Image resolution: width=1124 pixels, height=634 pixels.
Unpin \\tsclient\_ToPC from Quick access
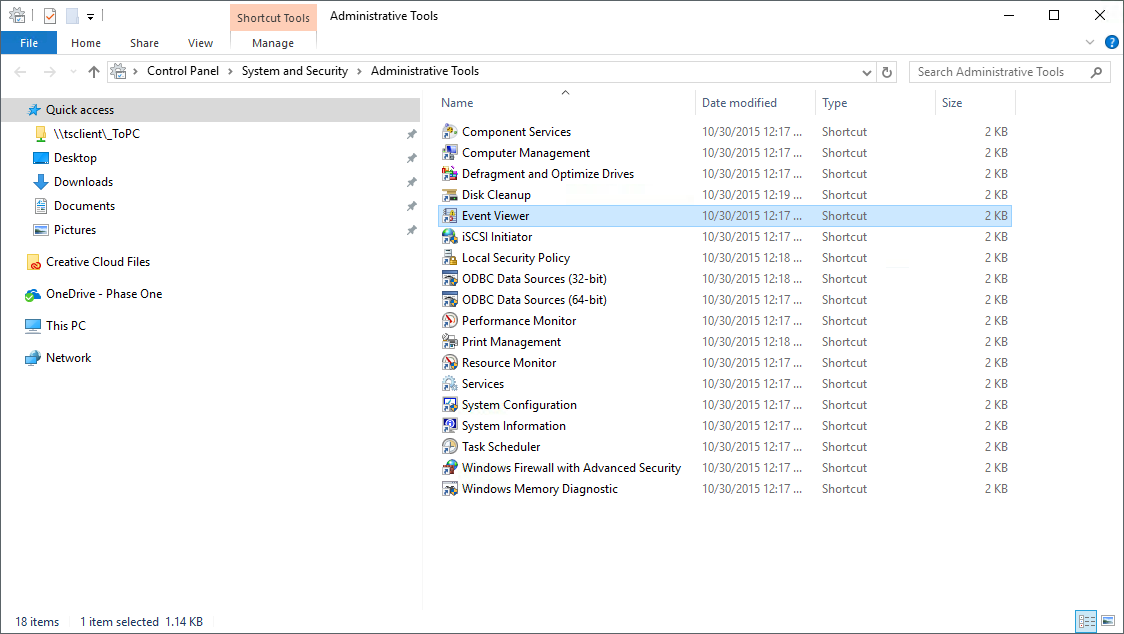point(411,134)
